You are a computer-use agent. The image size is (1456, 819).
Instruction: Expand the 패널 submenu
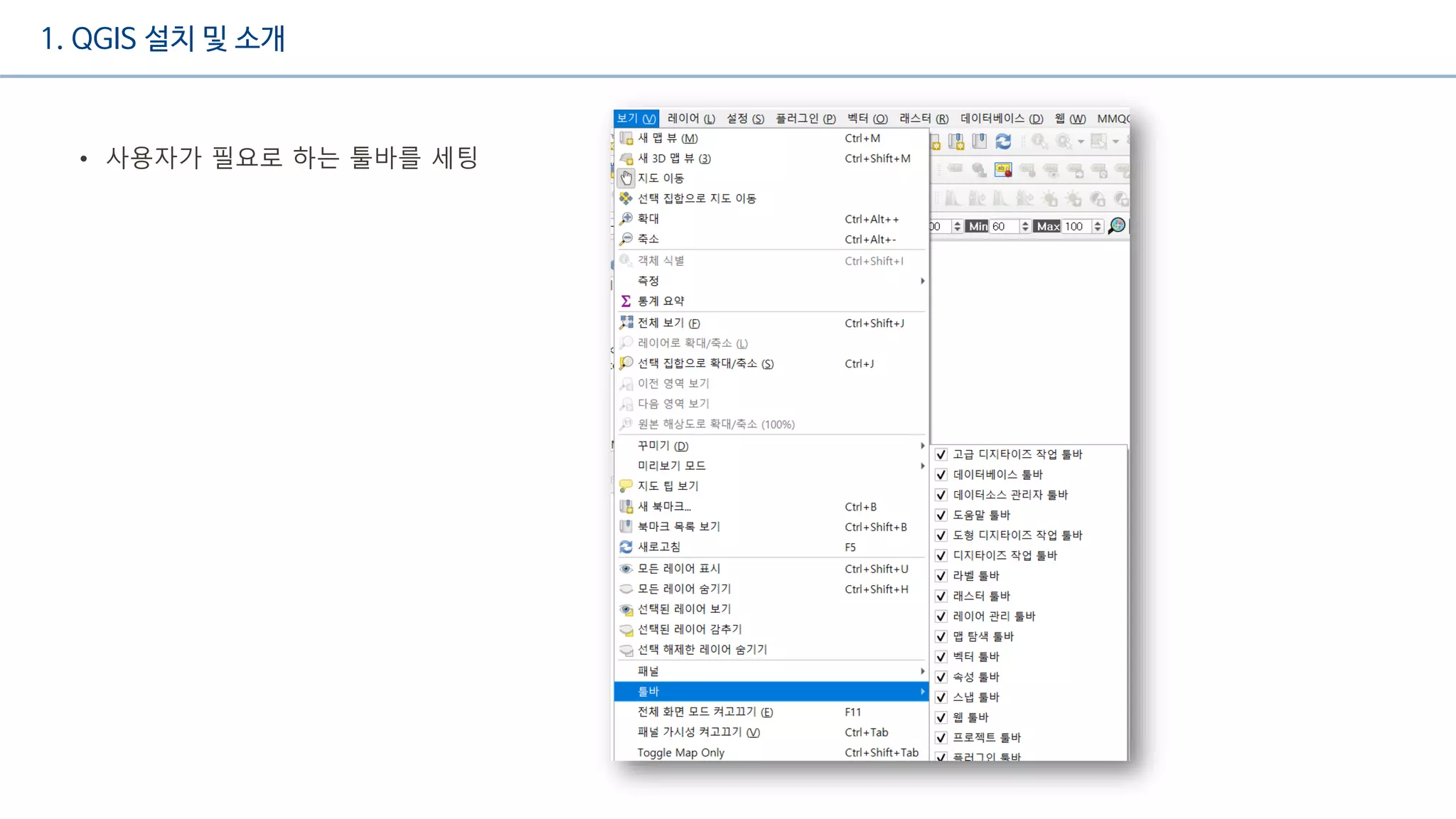pos(771,671)
